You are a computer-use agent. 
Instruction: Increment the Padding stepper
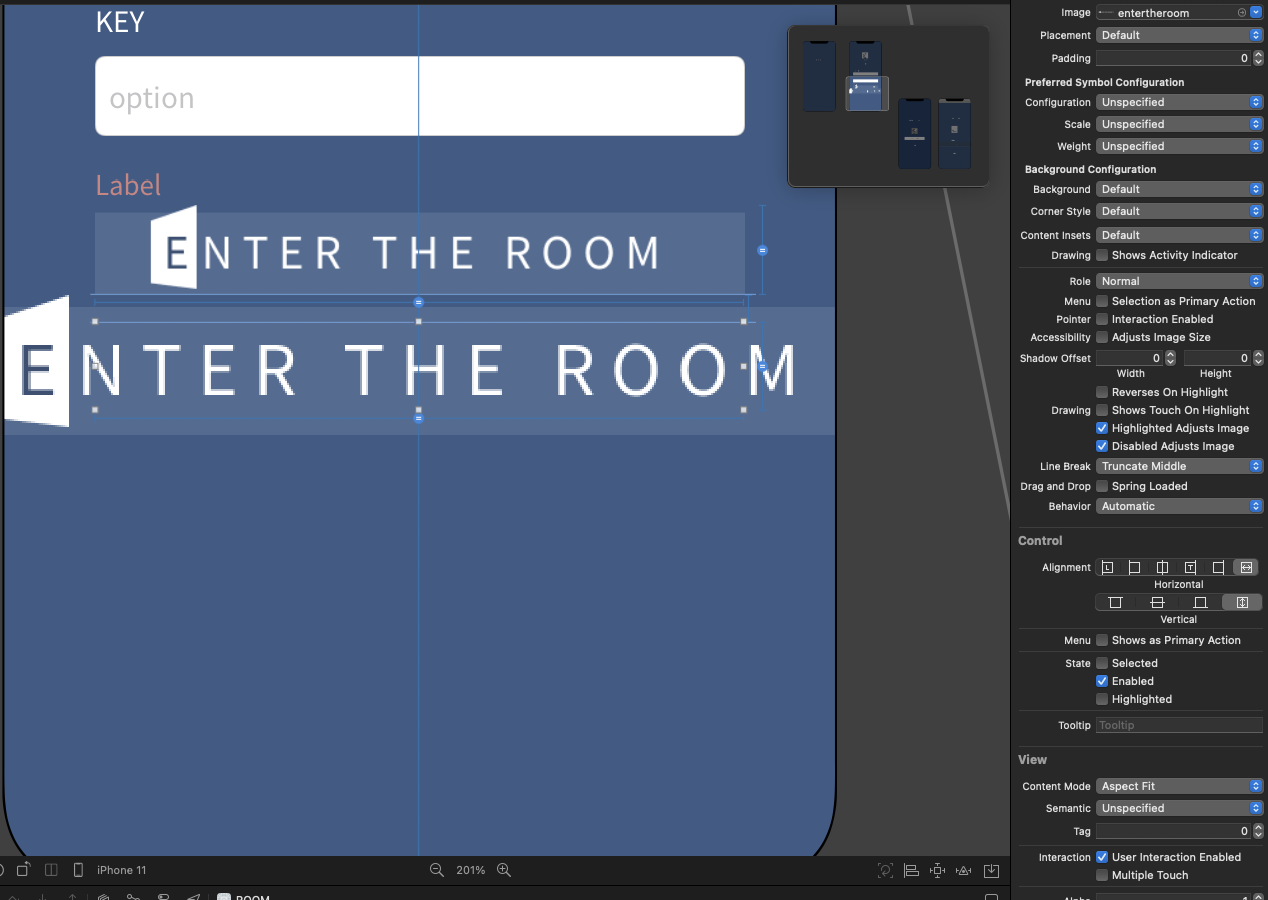1258,55
